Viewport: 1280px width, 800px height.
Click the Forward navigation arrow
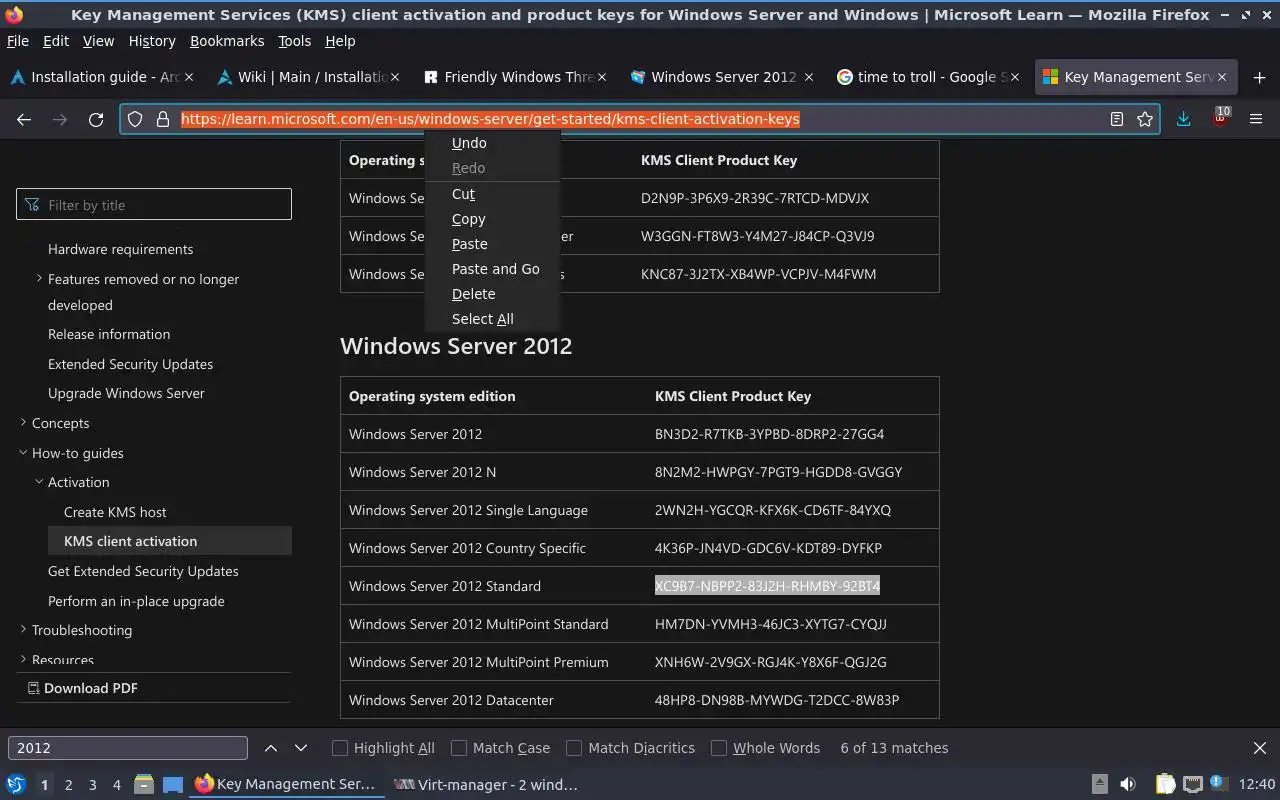pyautogui.click(x=60, y=119)
